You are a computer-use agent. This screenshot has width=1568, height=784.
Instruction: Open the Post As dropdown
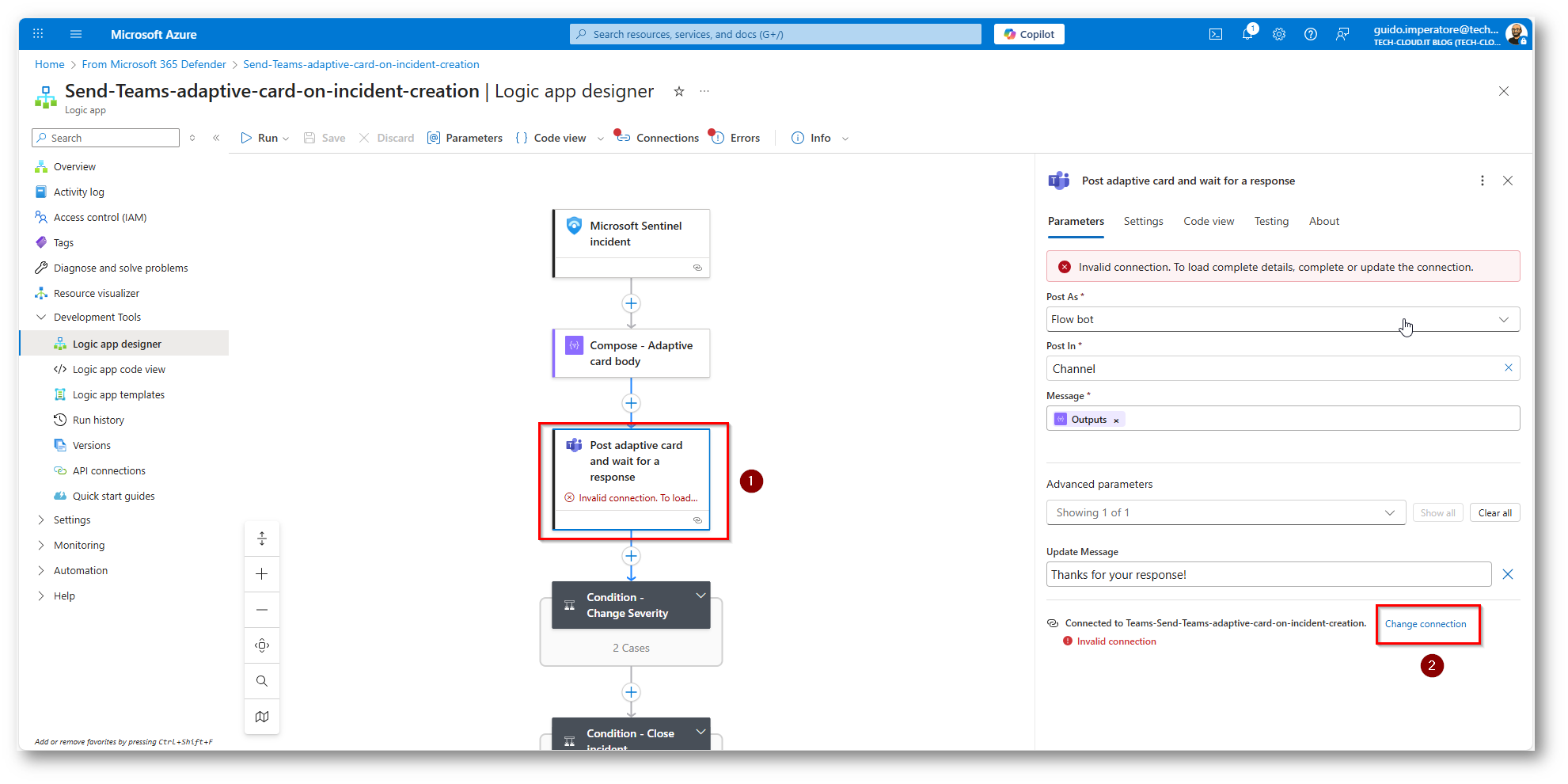click(1283, 319)
